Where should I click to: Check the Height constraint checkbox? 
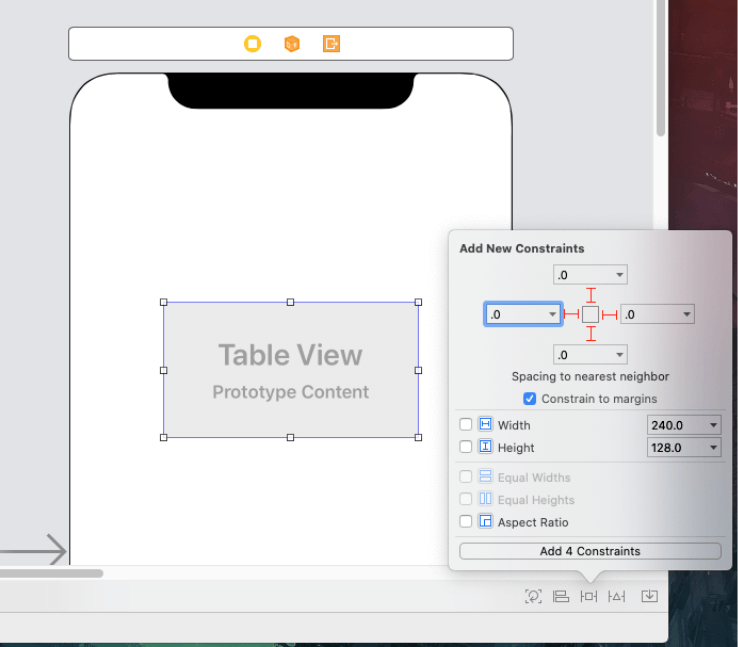[465, 447]
